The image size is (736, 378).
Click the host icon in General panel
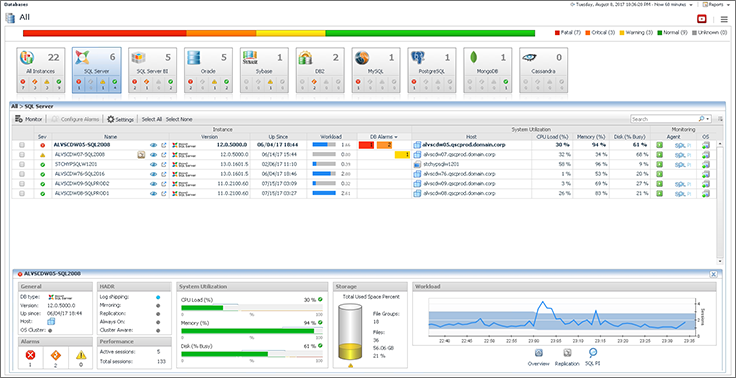click(51, 322)
